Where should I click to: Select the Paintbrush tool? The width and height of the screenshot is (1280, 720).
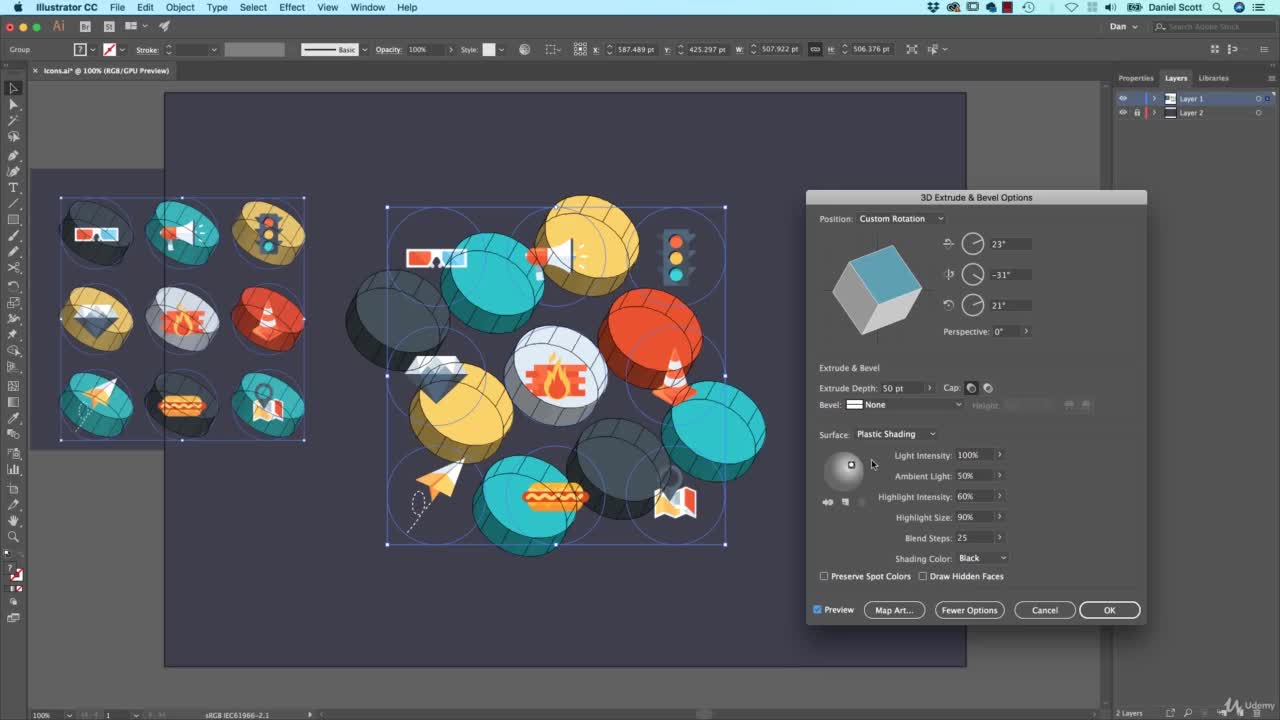(x=14, y=236)
